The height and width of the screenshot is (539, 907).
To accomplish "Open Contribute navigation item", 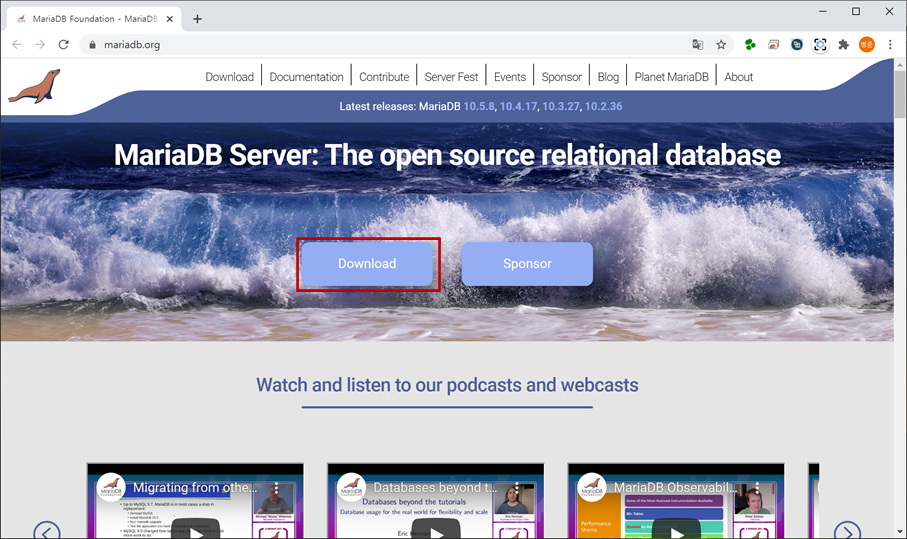I will tap(384, 77).
